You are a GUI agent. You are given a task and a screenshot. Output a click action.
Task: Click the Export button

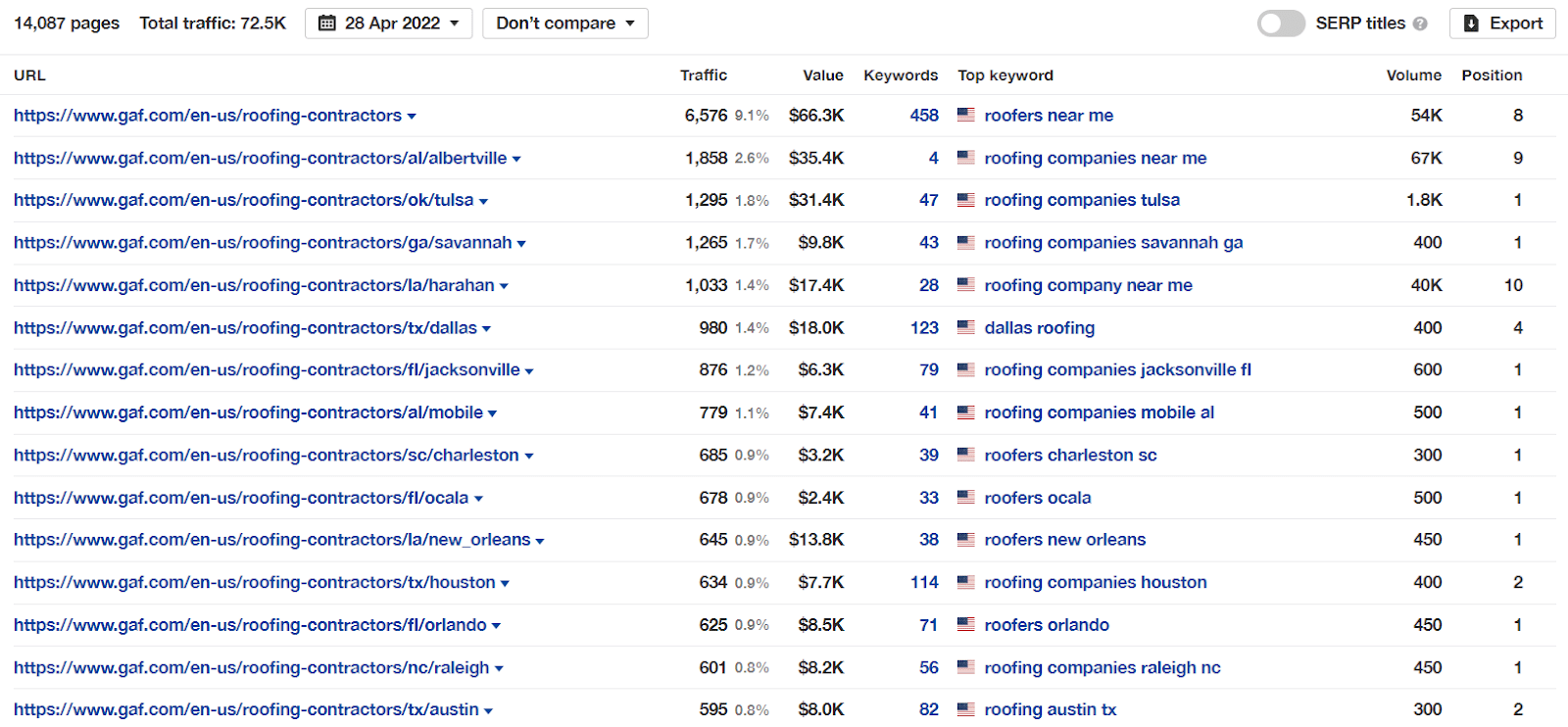click(1502, 24)
